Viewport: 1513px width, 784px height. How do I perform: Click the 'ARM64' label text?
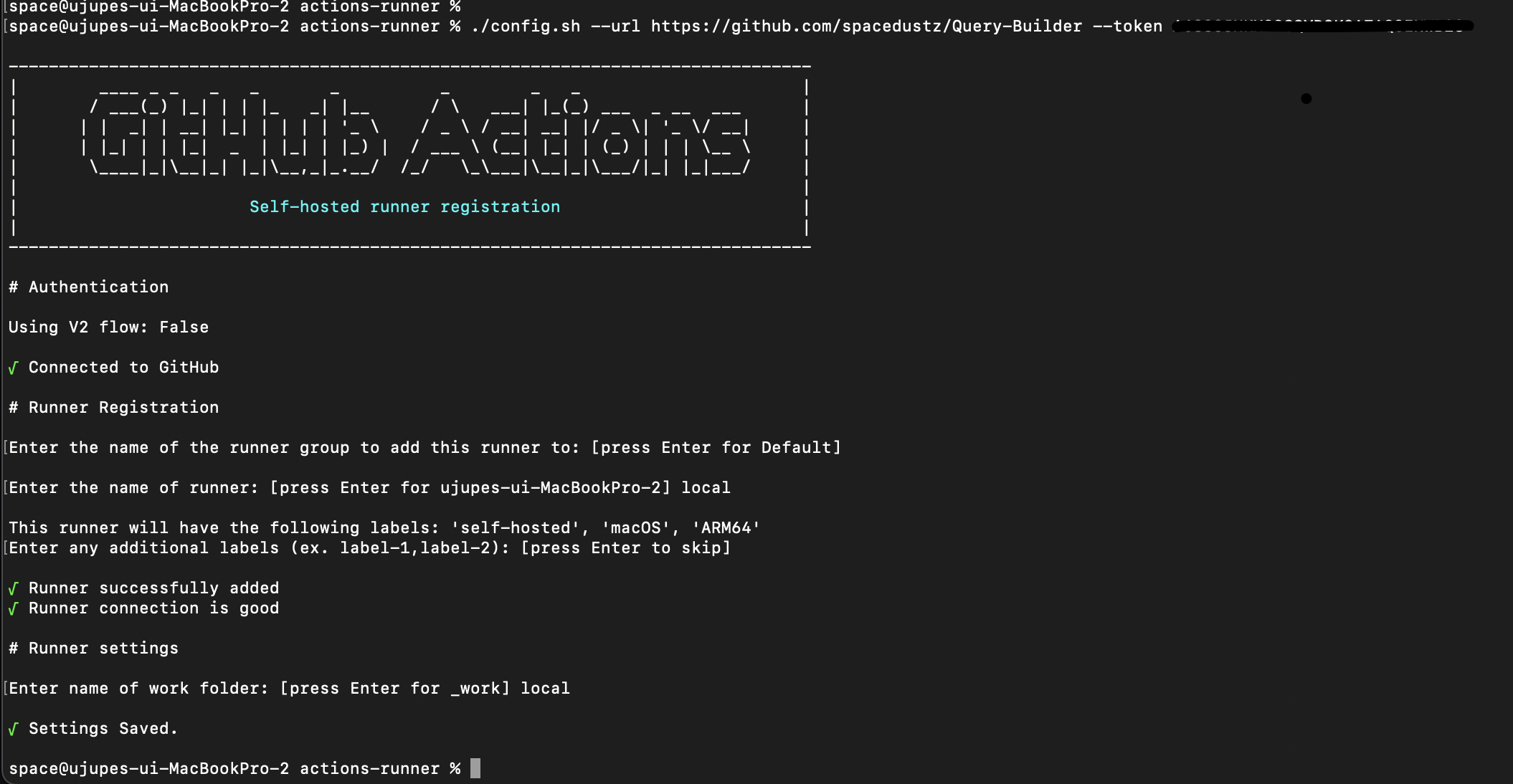click(x=726, y=528)
